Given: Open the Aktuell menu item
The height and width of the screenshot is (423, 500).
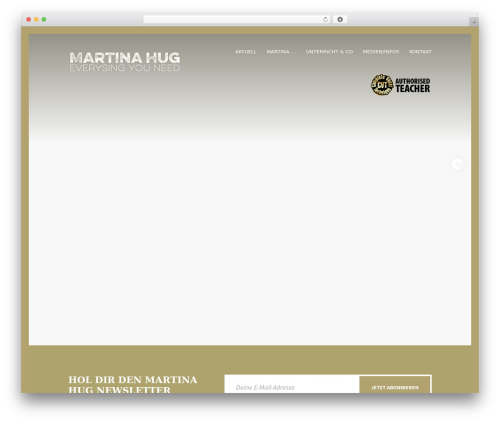Looking at the screenshot, I should [246, 52].
